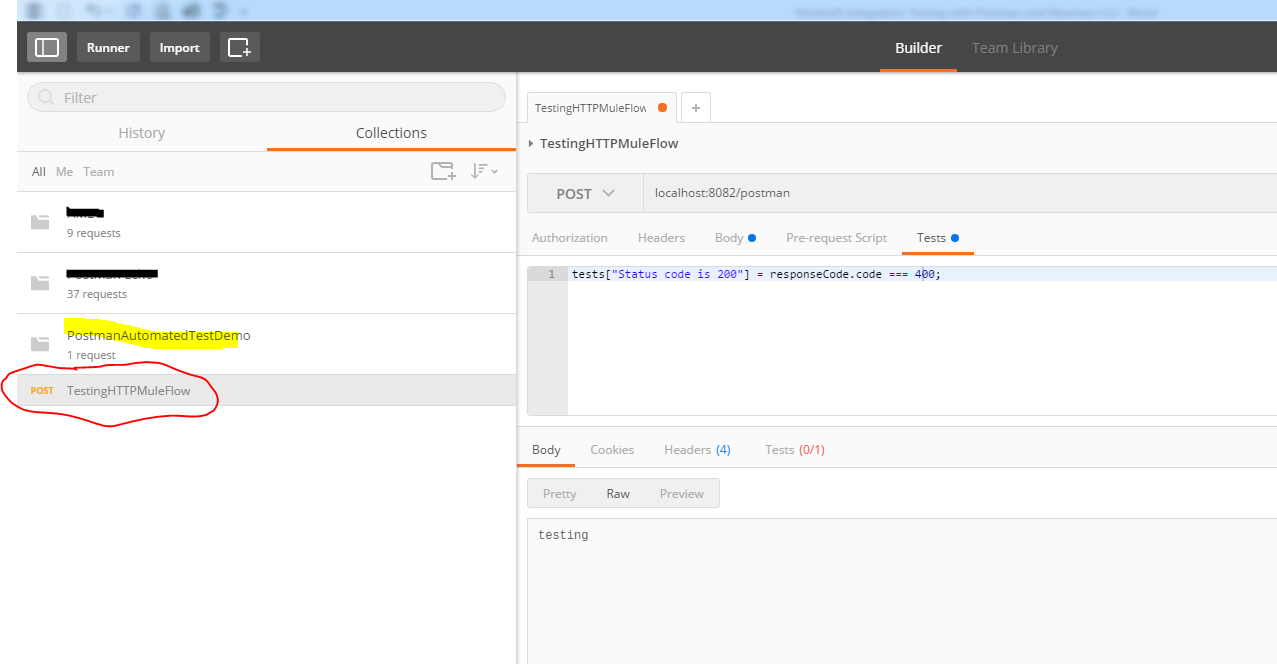Open the POST method dropdown

coord(585,193)
